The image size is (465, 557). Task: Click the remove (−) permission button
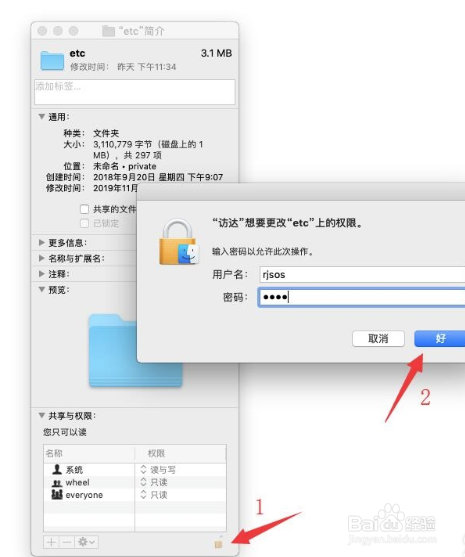(x=67, y=542)
